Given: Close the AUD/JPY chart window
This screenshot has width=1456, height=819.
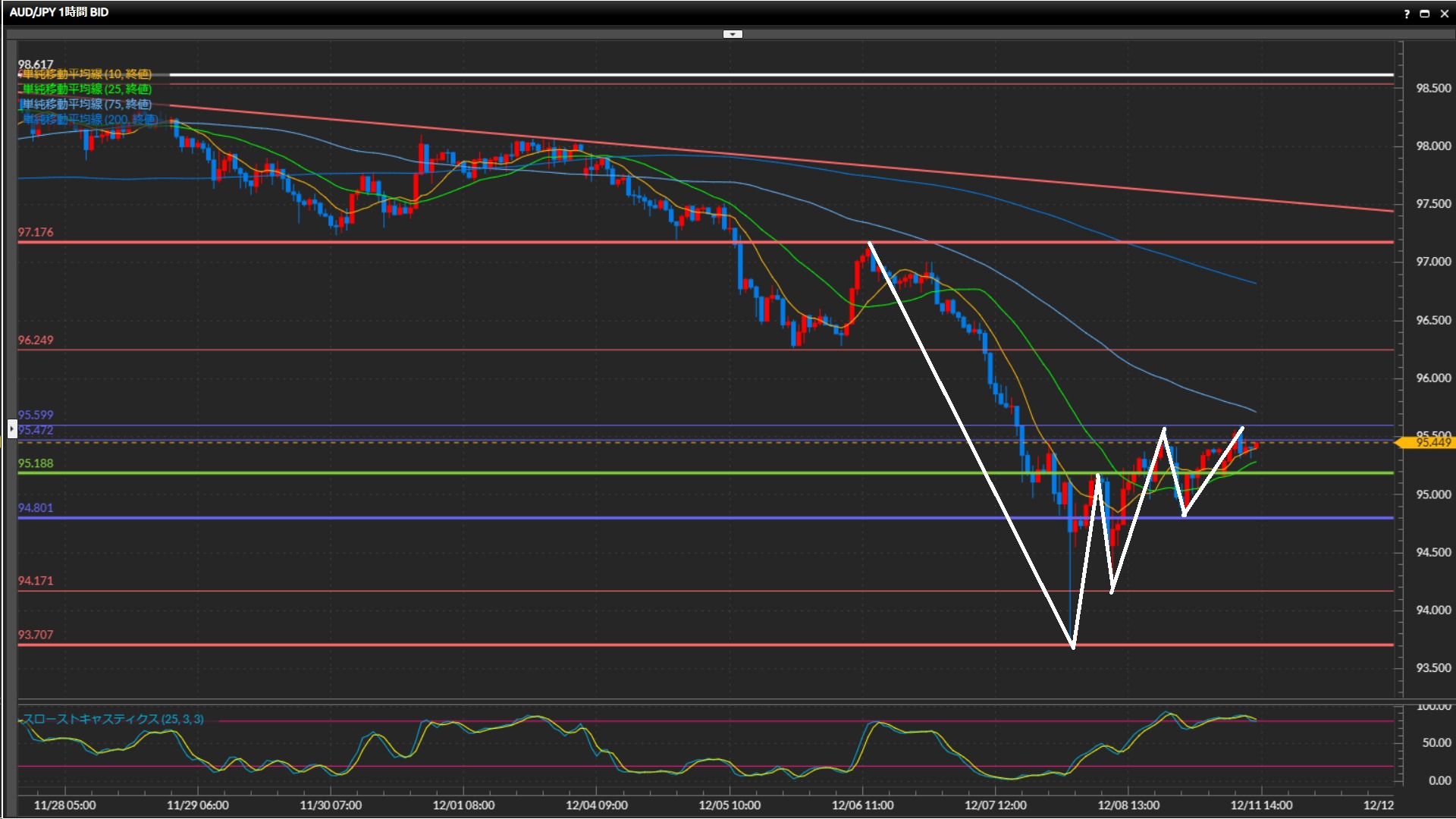Looking at the screenshot, I should click(1444, 14).
